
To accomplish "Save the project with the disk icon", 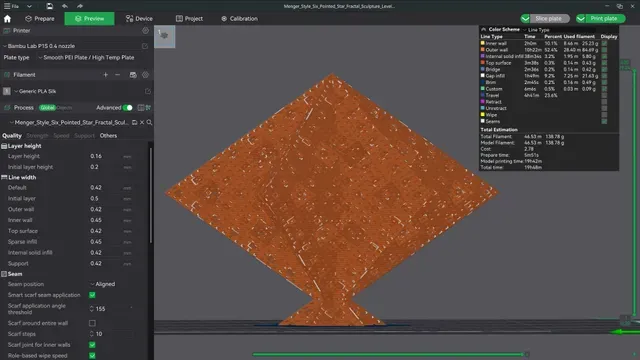I will click(x=49, y=6).
